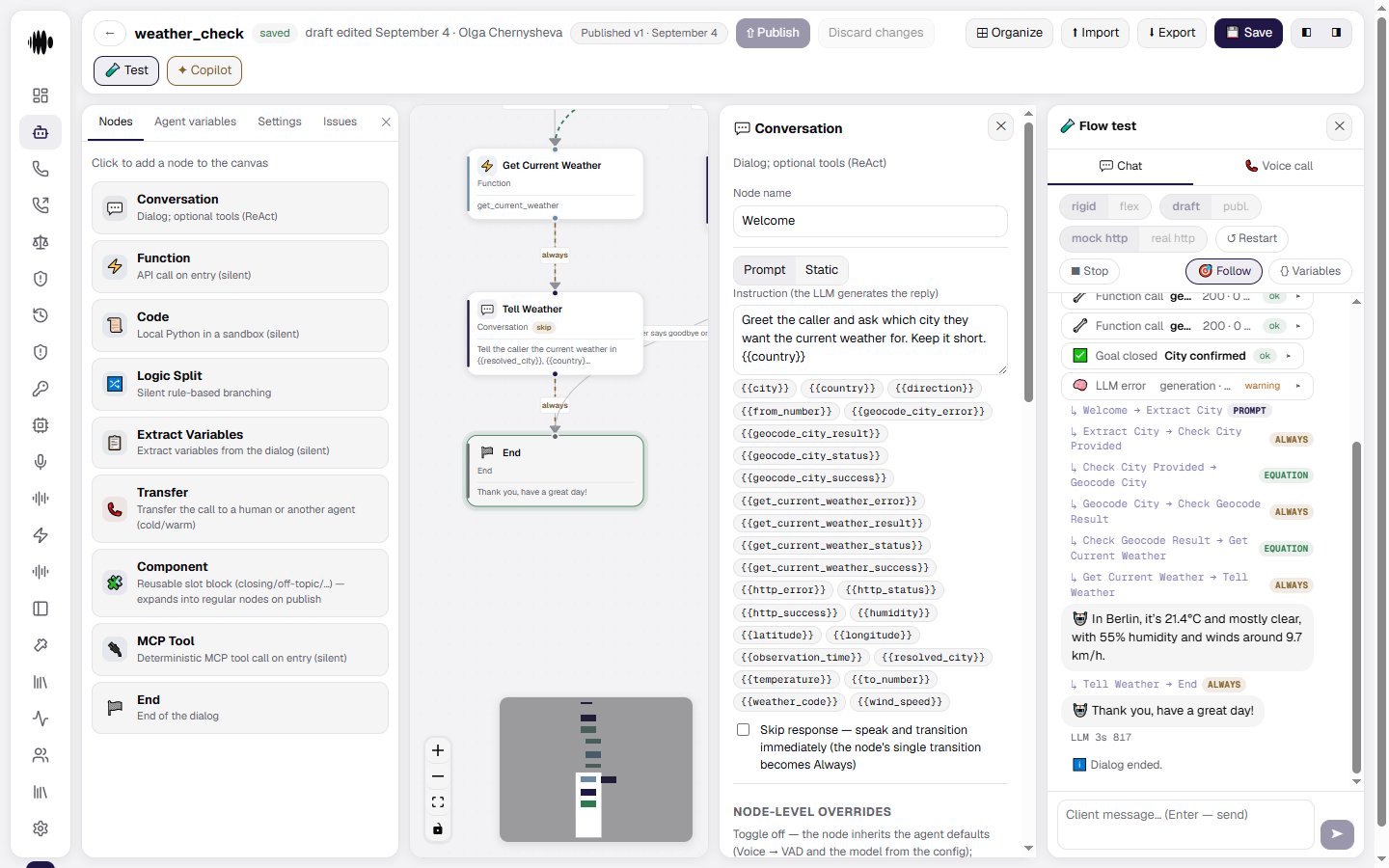This screenshot has height=868, width=1389.
Task: Open the Variables panel in Flow test
Action: (1310, 271)
